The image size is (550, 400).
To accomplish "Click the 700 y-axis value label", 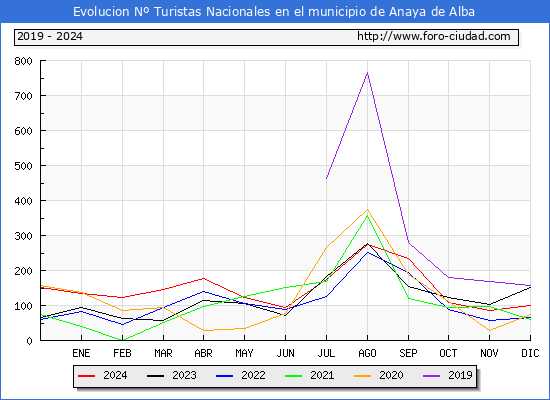I will point(24,96).
